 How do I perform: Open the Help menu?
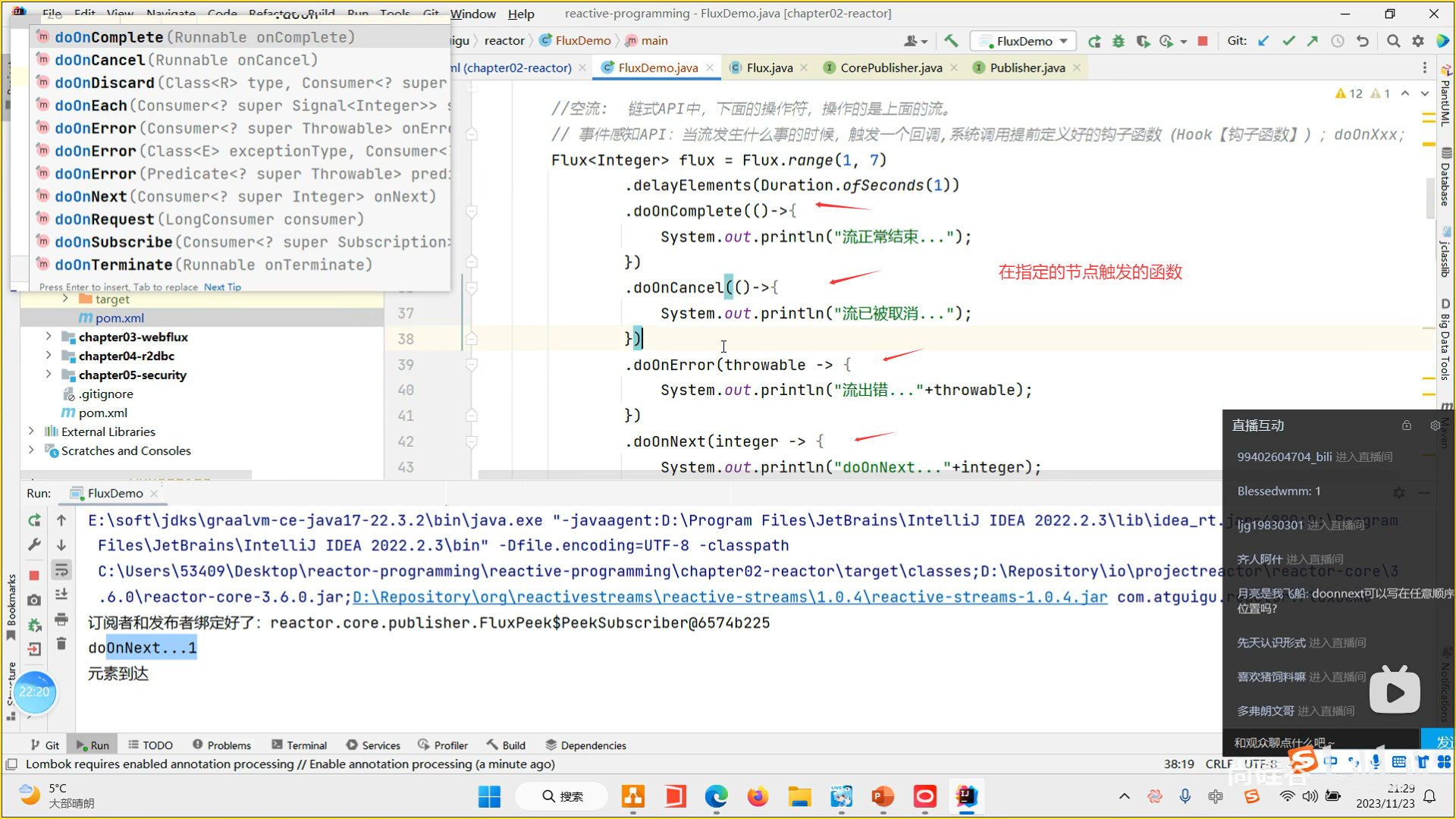point(520,14)
